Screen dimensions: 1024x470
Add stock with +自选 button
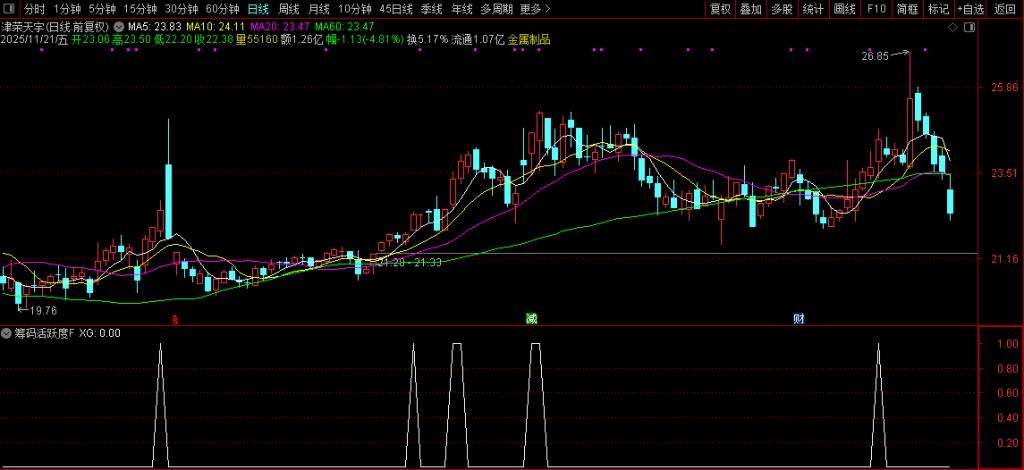970,9
